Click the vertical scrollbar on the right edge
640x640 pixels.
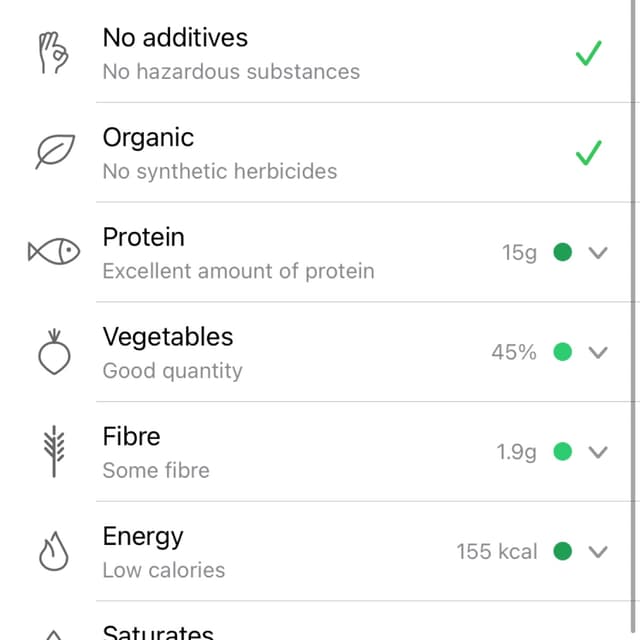[x=633, y=320]
